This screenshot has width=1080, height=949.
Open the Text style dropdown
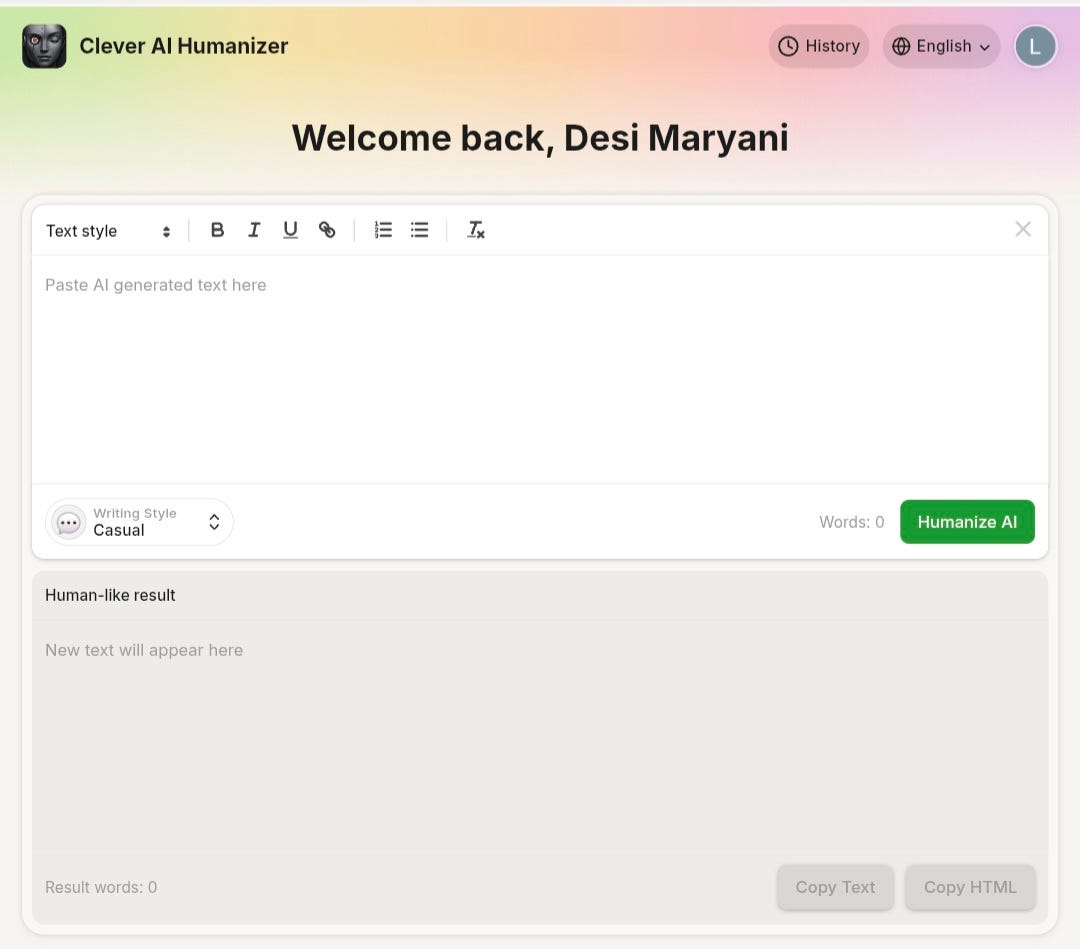(x=108, y=231)
